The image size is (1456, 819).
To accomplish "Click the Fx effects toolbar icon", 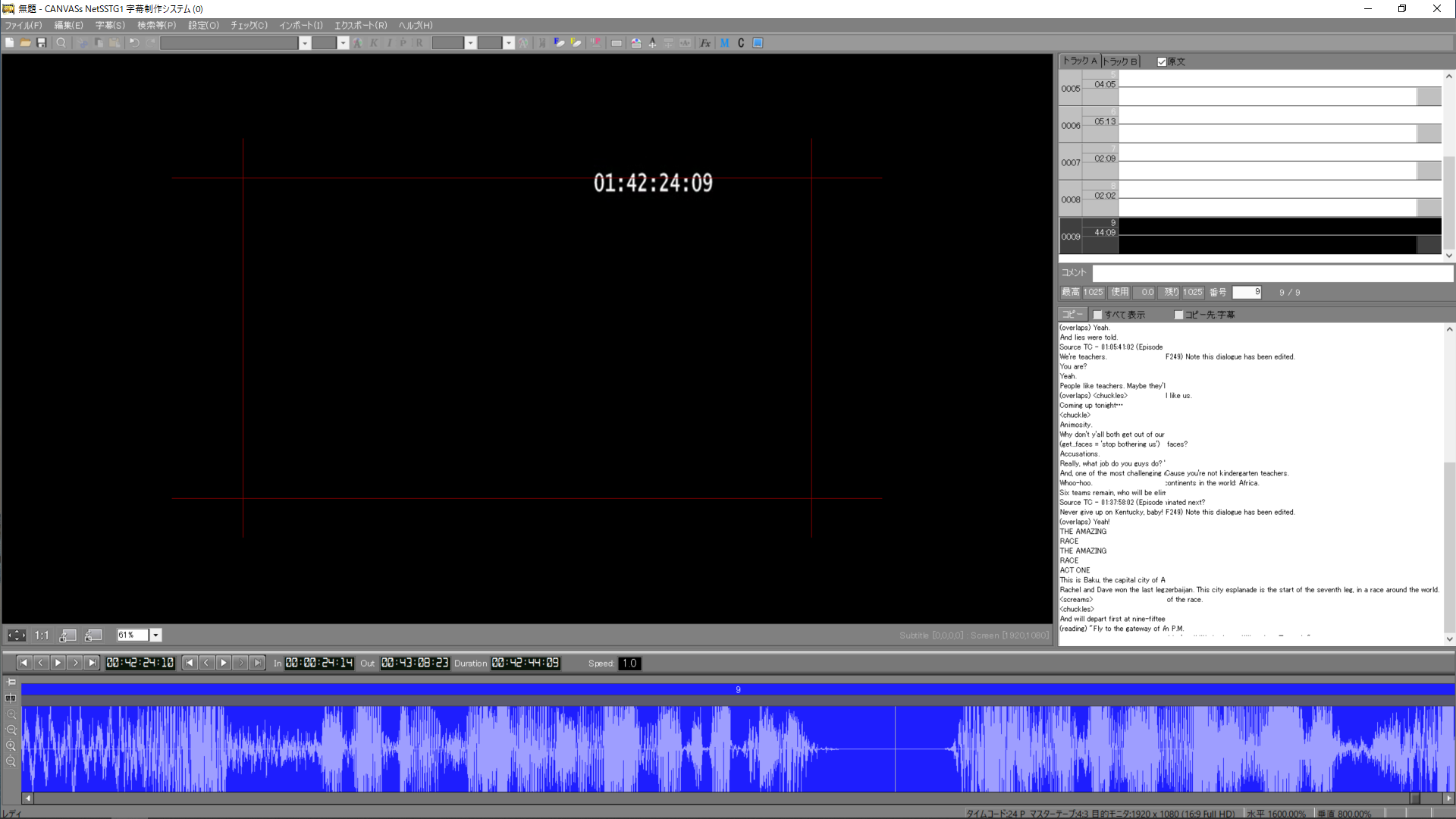I will click(x=705, y=43).
